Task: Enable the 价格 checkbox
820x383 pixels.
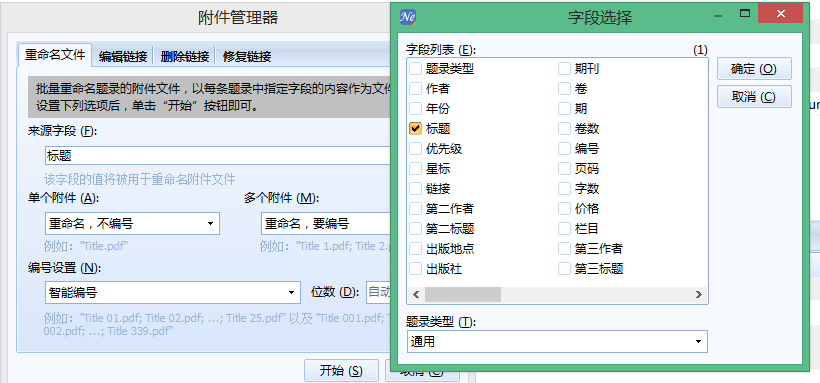Action: pos(564,209)
